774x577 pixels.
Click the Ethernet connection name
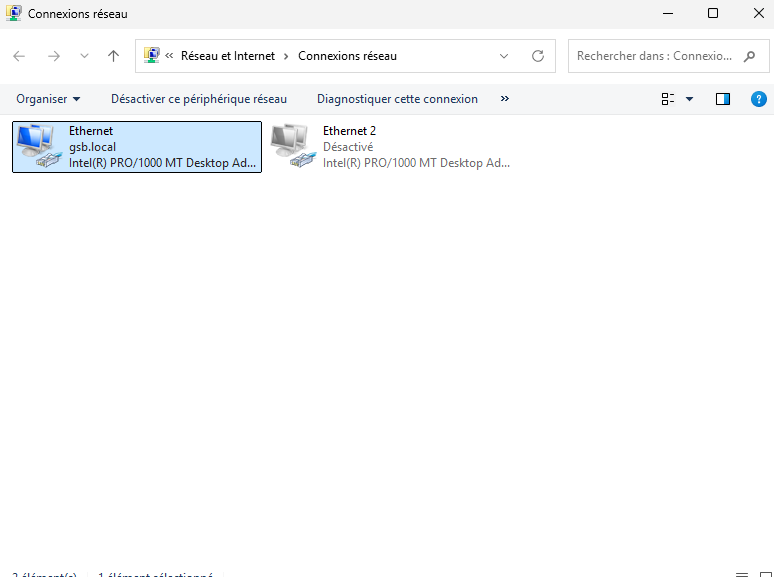[91, 131]
